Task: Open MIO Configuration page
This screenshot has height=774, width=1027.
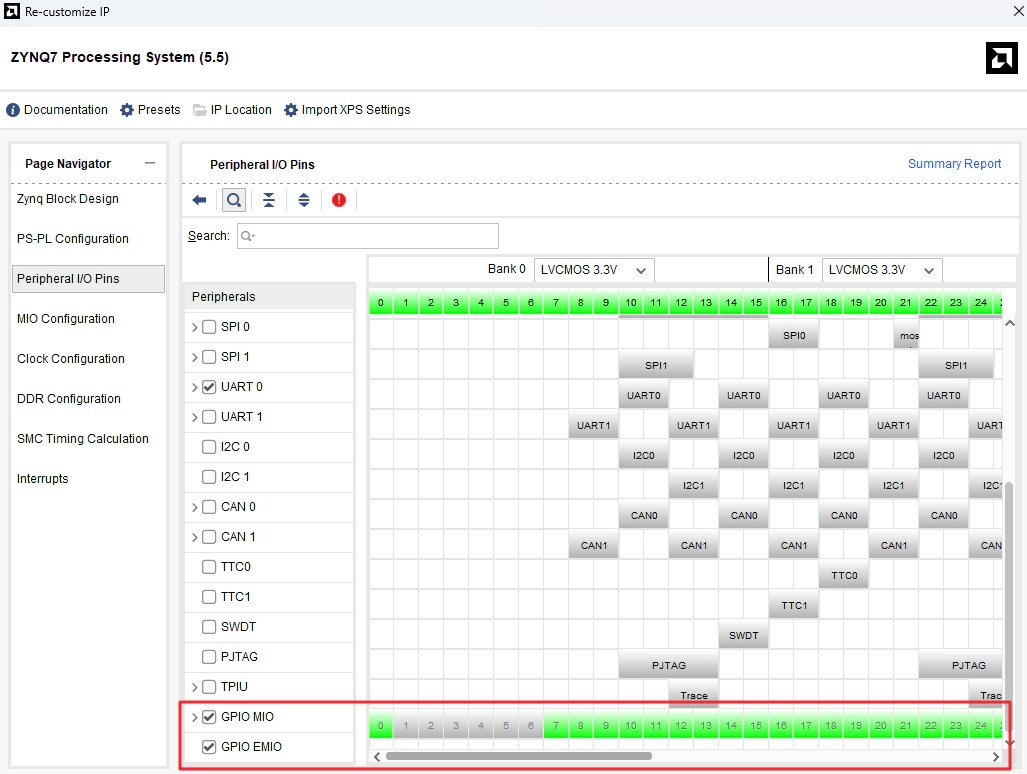Action: [x=65, y=319]
